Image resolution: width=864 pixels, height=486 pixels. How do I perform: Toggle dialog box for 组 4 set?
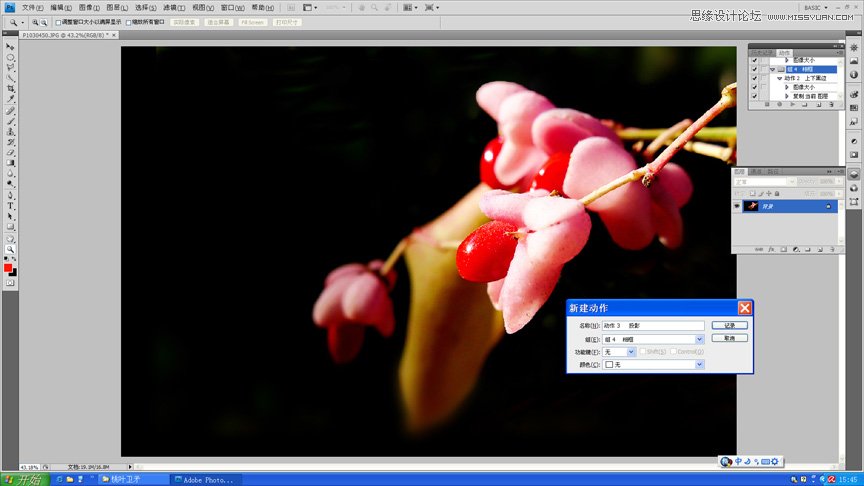pyautogui.click(x=764, y=69)
